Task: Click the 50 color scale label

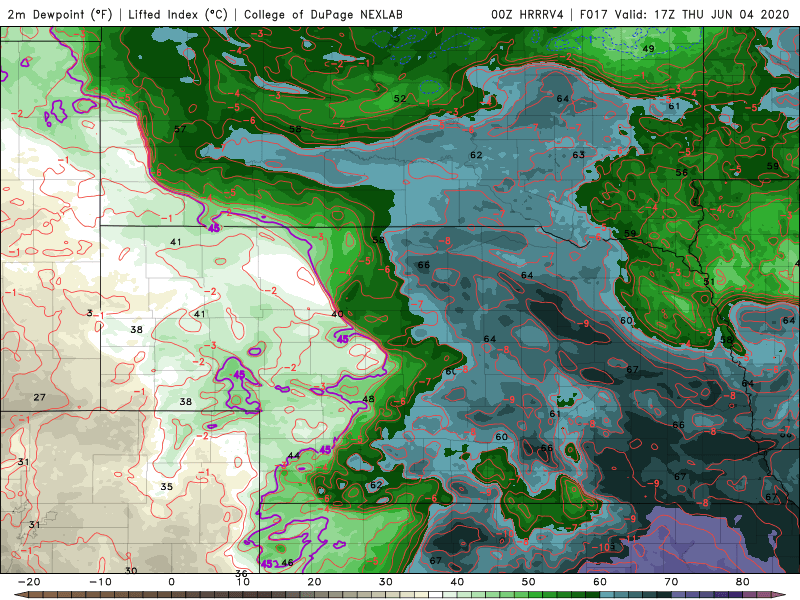Action: coord(529,582)
